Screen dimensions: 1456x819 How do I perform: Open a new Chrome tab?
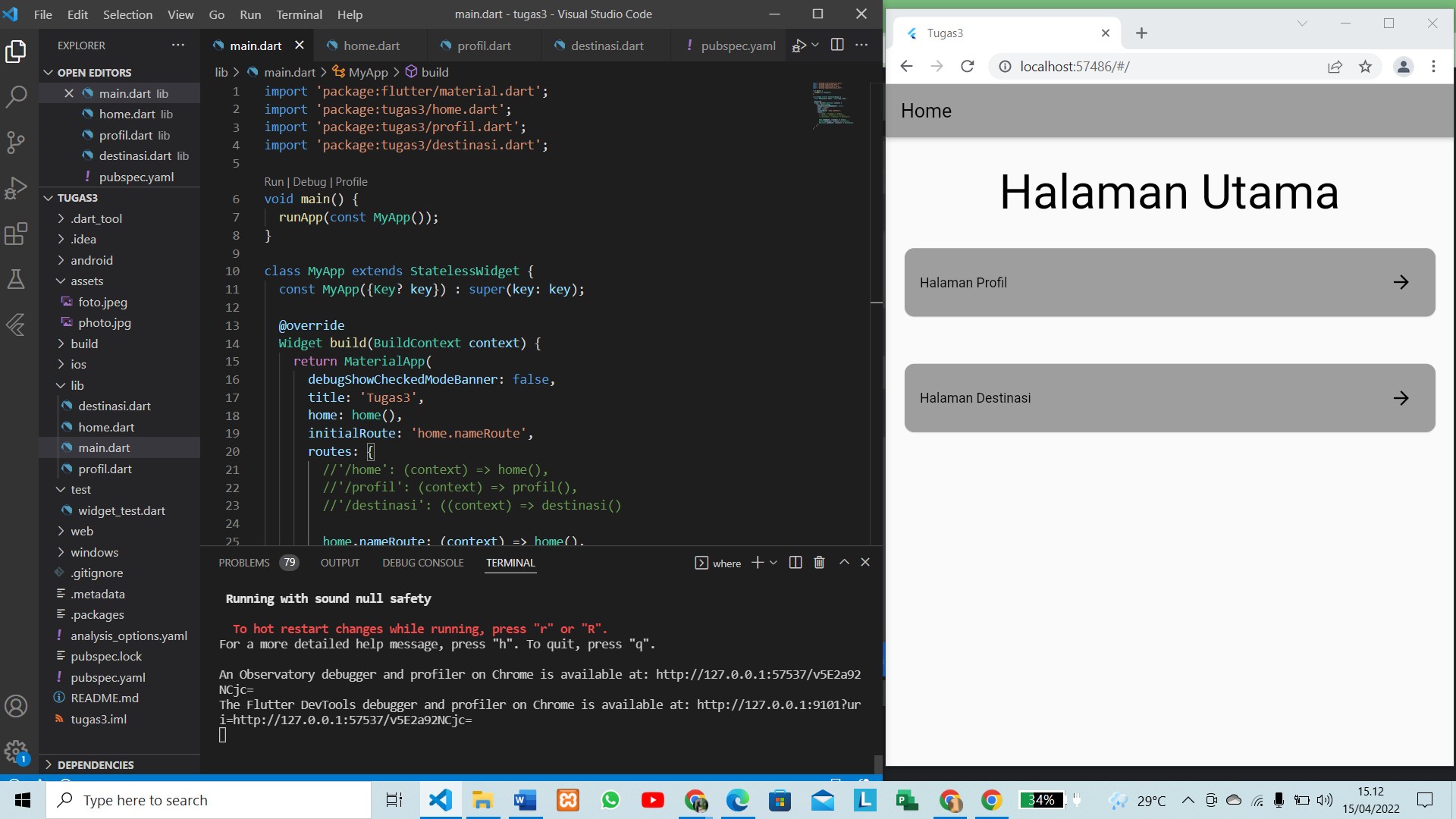[1141, 33]
